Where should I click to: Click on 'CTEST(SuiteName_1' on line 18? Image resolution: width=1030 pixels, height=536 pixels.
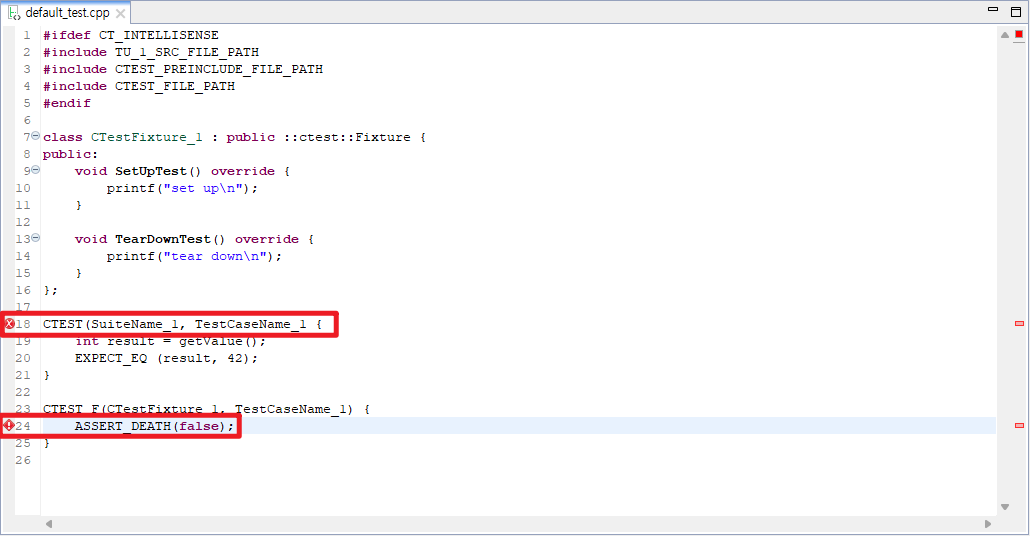[112, 324]
